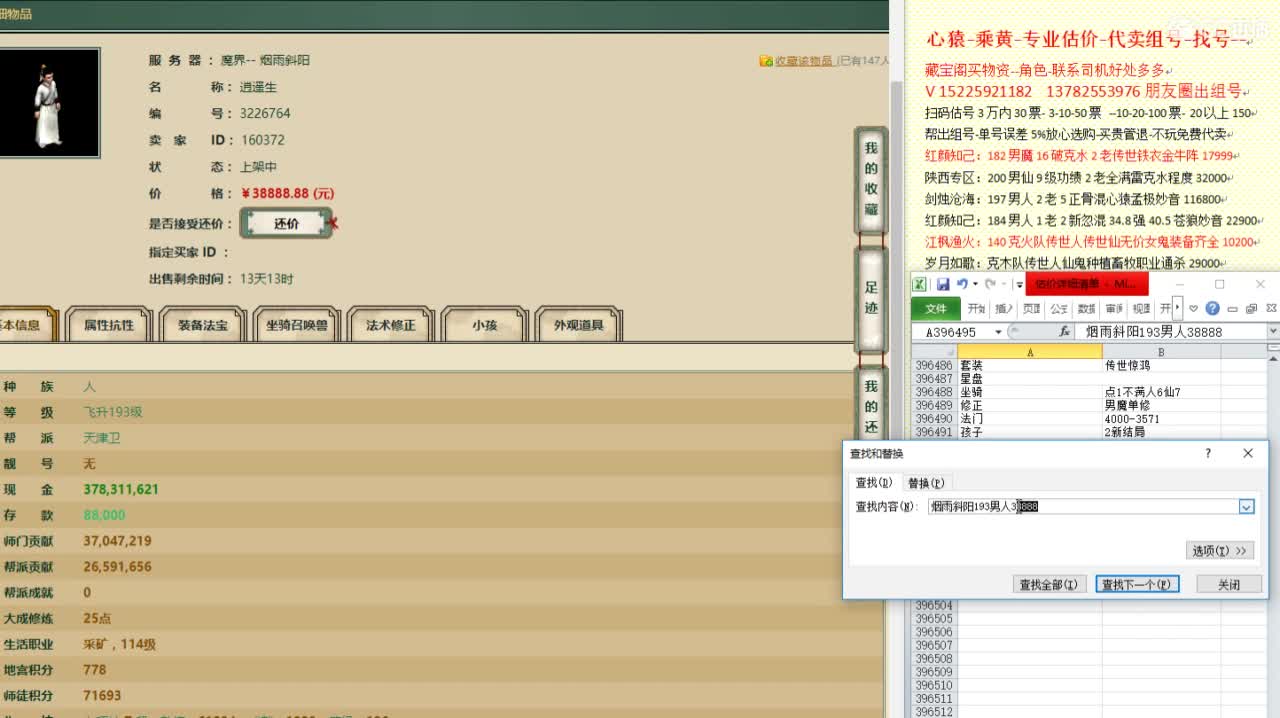1280x718 pixels.
Task: Open the name box dropdown arrow
Action: pos(998,332)
